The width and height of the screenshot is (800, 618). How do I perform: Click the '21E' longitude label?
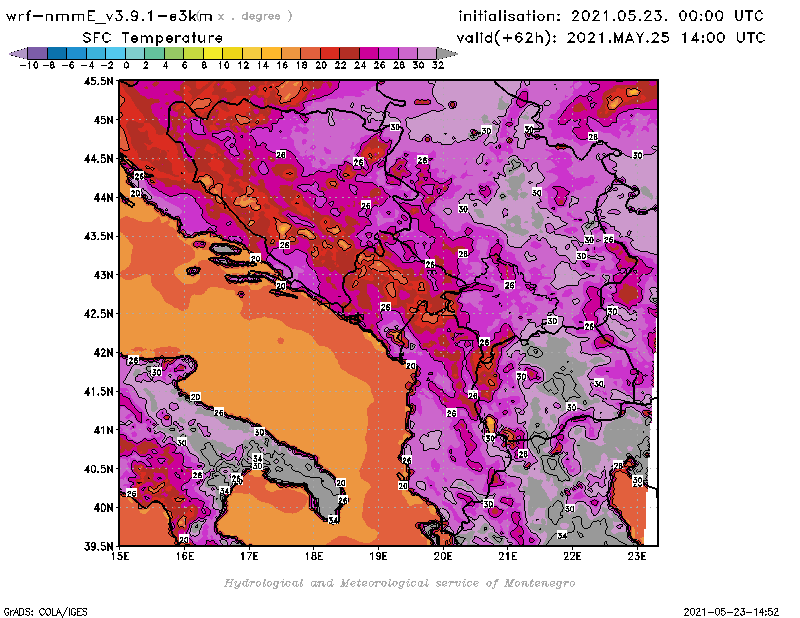point(508,556)
